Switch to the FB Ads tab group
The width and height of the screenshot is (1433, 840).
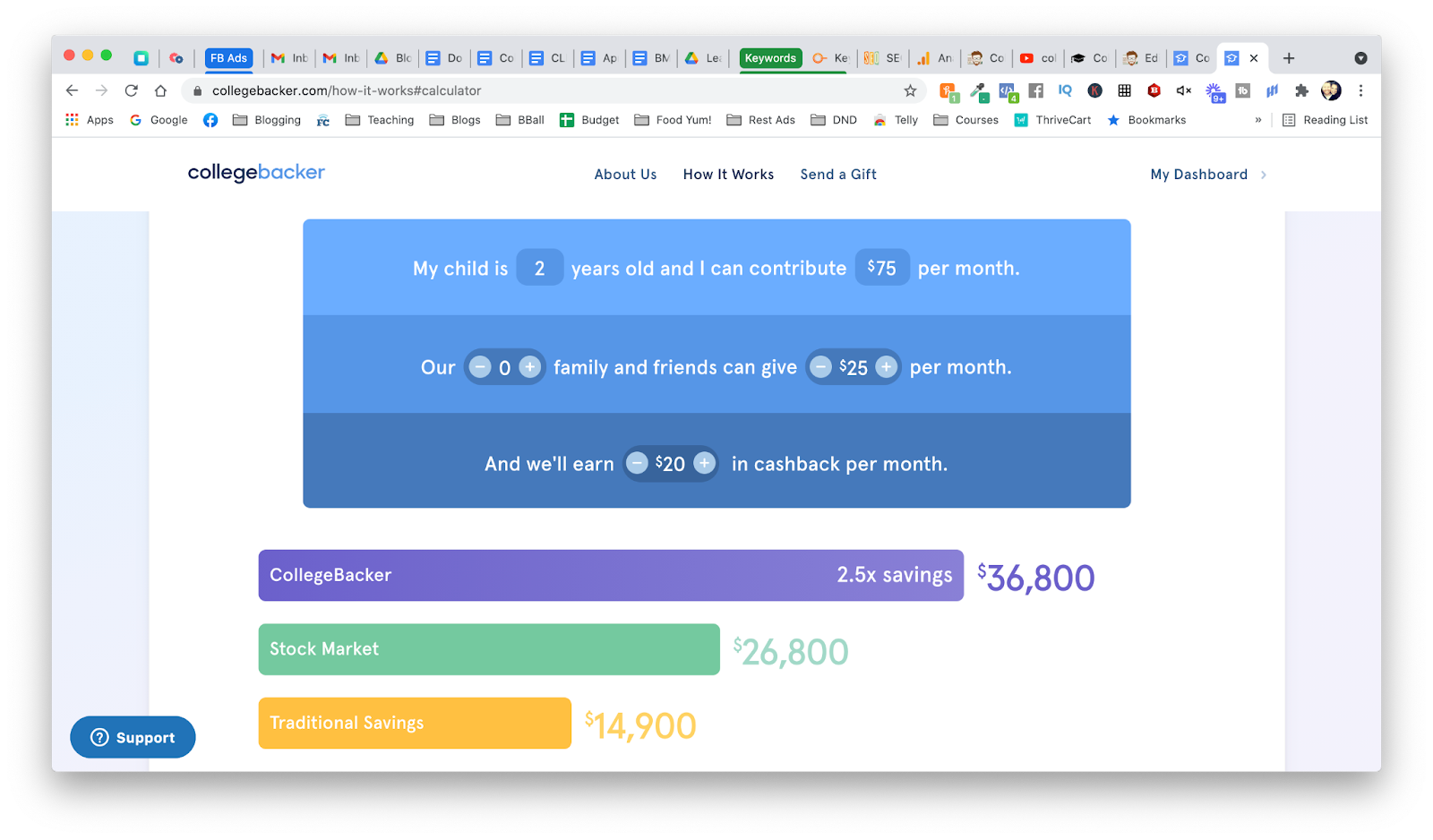coord(228,58)
